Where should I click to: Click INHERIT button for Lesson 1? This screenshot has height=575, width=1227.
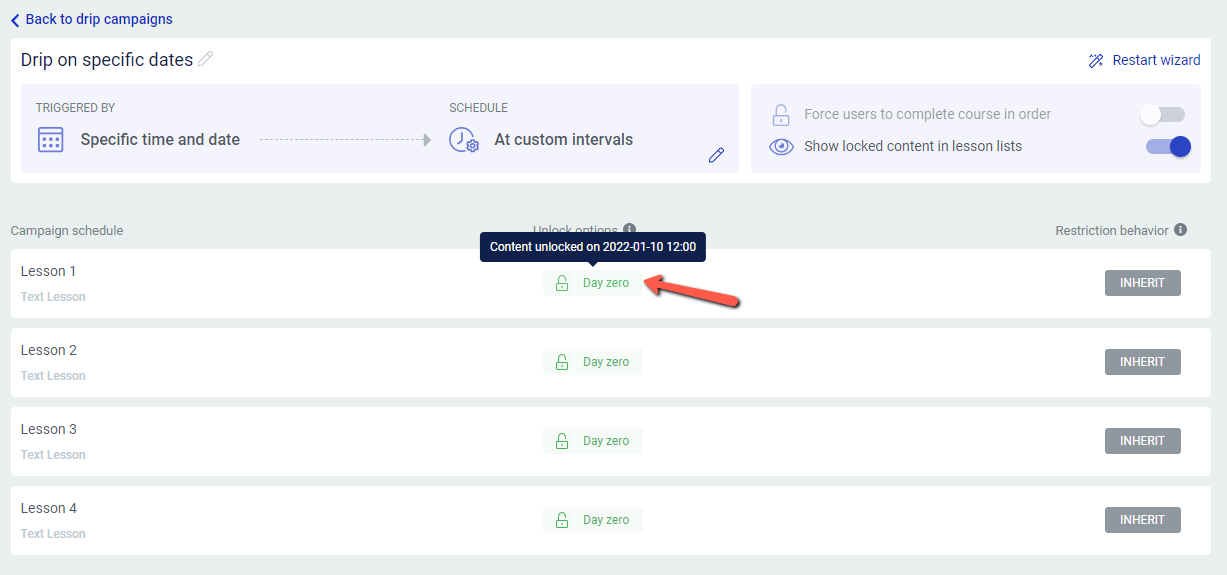point(1142,283)
